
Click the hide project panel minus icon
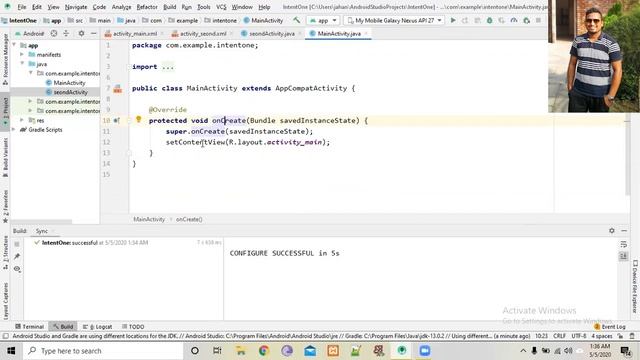tap(93, 33)
